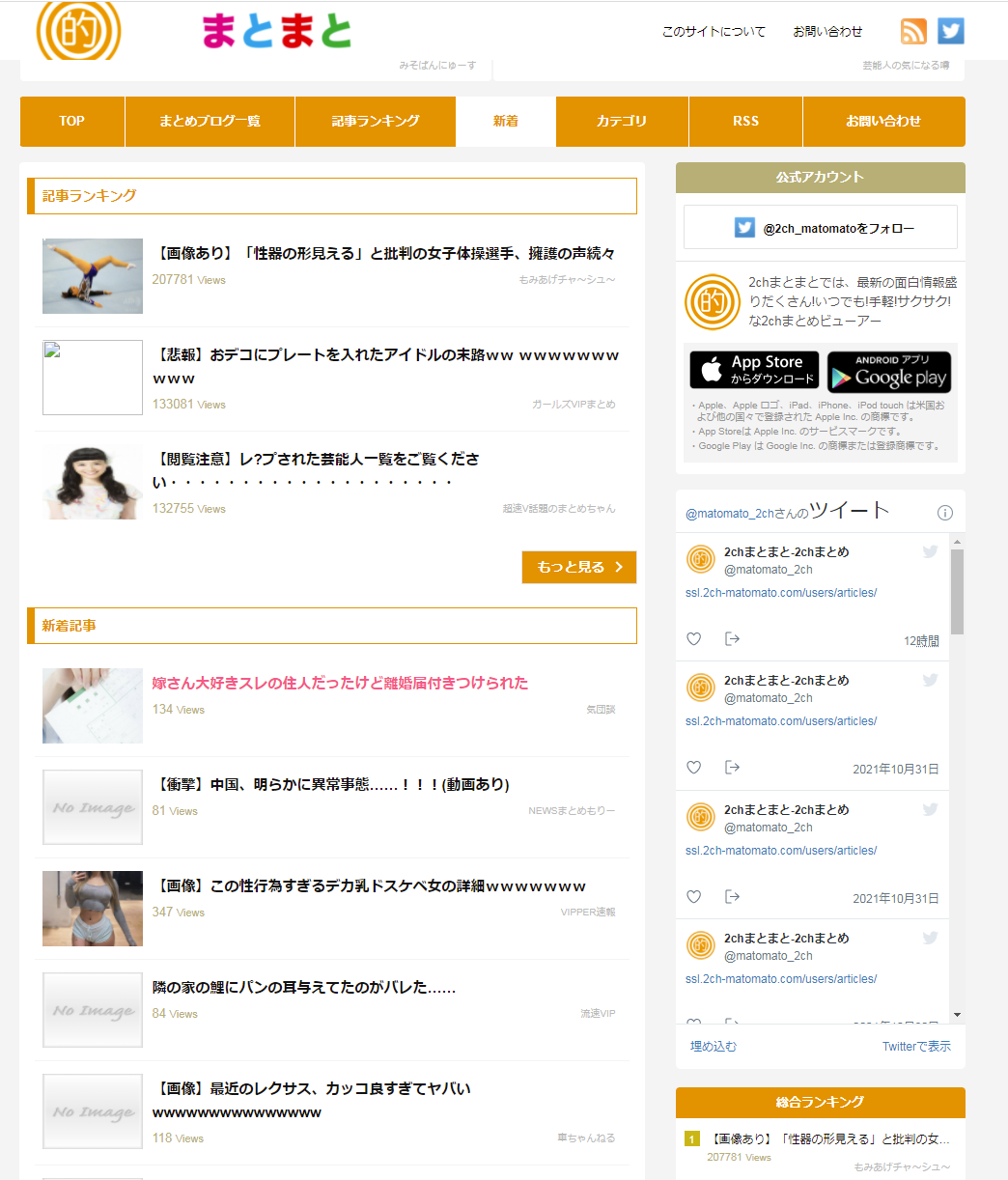Screen dimensions: 1008x1180
Task: Click the お問い合わせ link beside このサイトについて
Action: tap(827, 32)
